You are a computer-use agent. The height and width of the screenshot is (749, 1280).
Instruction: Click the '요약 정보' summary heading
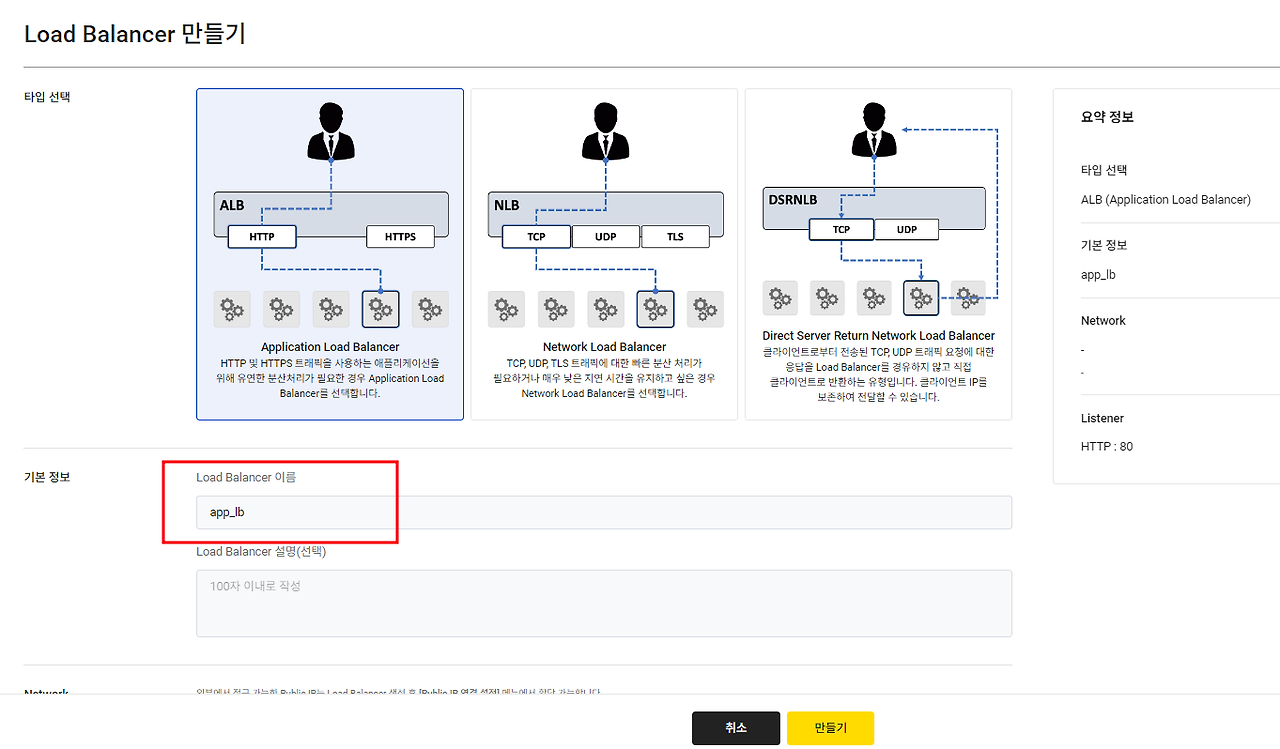pos(1107,117)
